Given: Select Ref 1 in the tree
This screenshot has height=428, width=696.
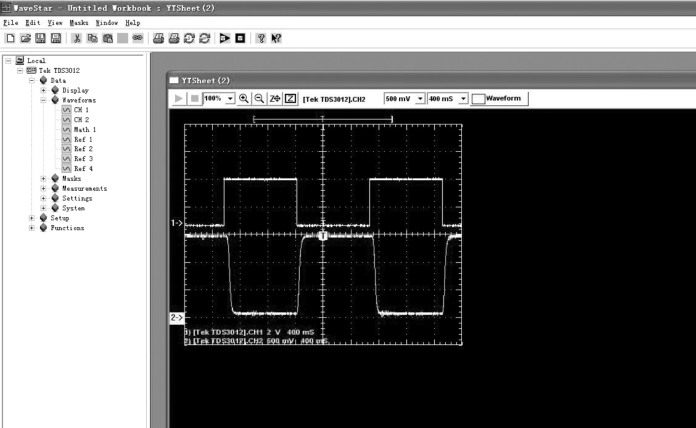Looking at the screenshot, I should (83, 139).
